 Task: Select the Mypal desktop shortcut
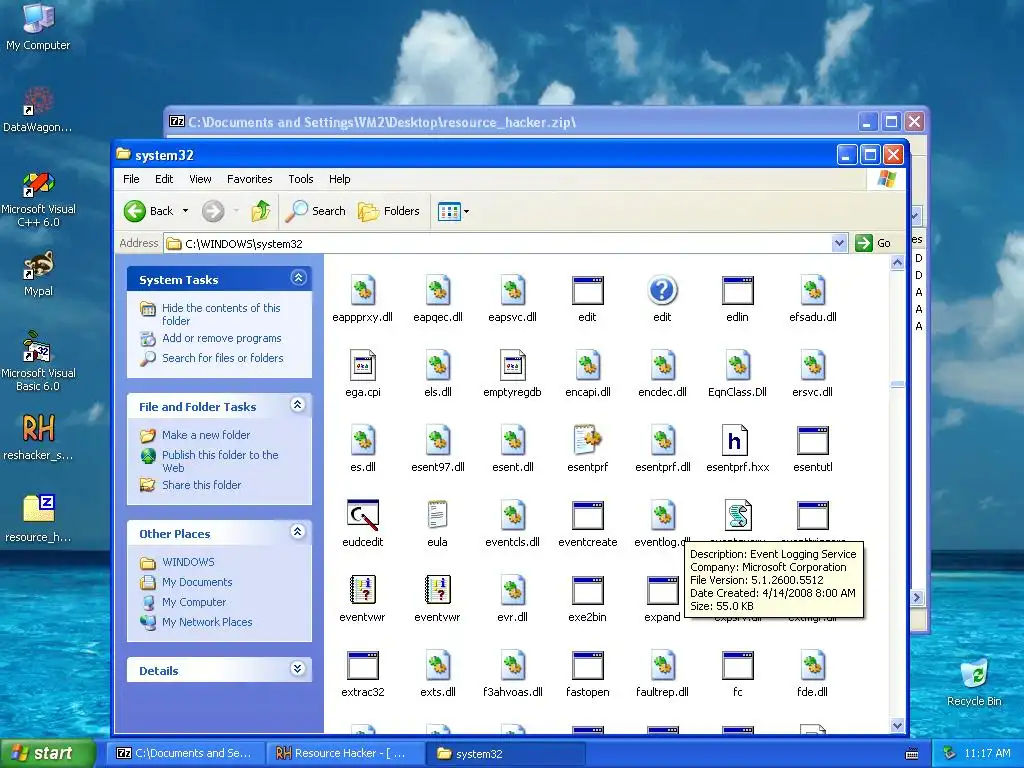click(x=38, y=273)
